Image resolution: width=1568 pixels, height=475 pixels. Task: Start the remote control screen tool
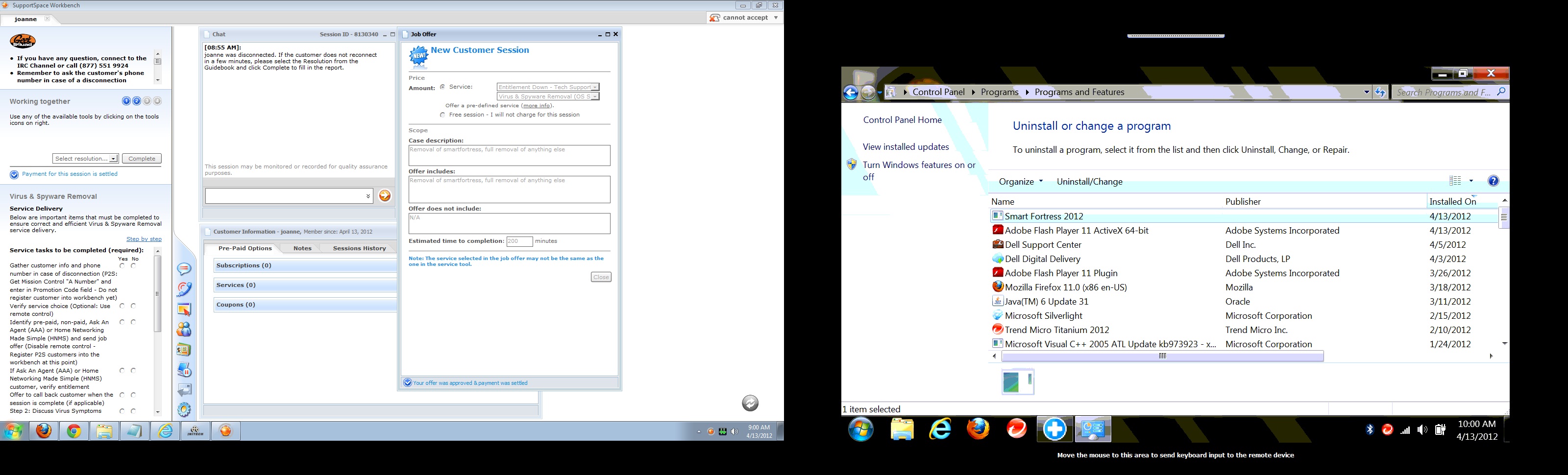[x=184, y=309]
